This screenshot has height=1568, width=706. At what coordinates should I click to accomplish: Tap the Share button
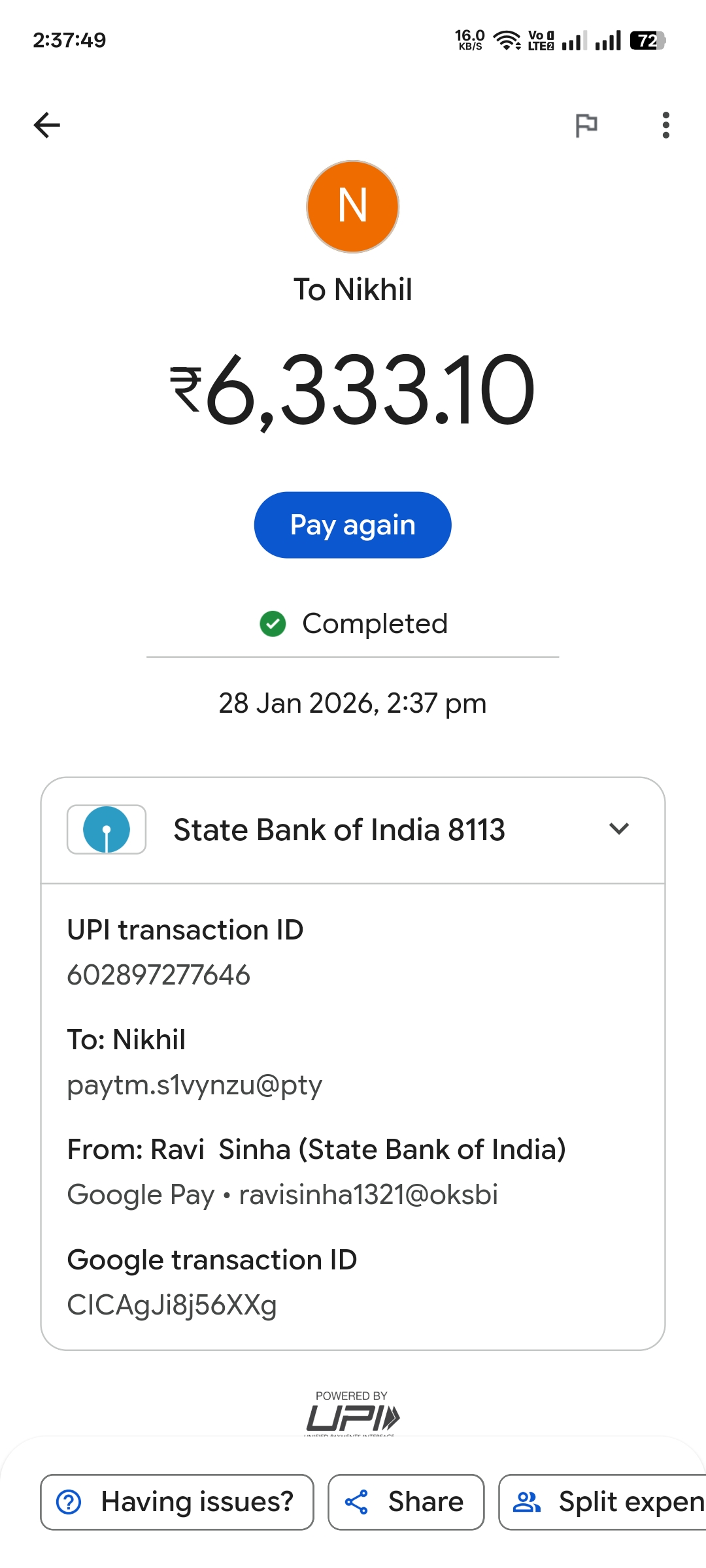[x=406, y=1502]
